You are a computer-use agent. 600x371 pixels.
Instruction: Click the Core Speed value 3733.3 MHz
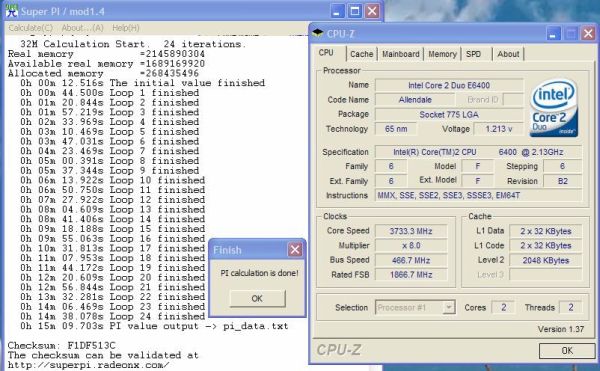pos(411,231)
